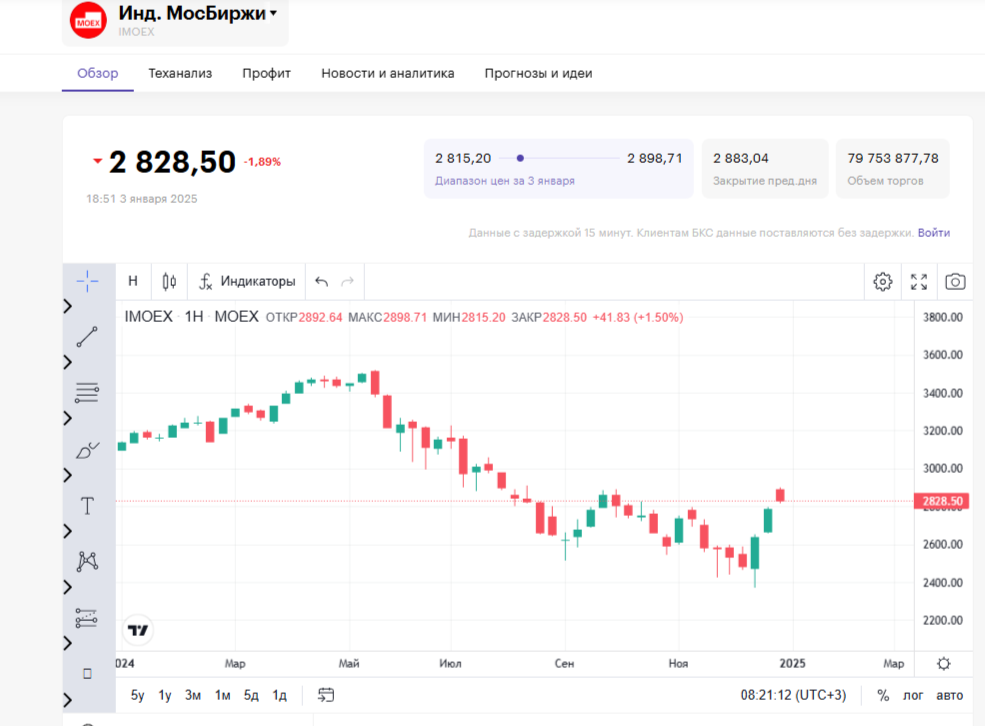Select the text annotation tool
The width and height of the screenshot is (985, 726).
(87, 506)
